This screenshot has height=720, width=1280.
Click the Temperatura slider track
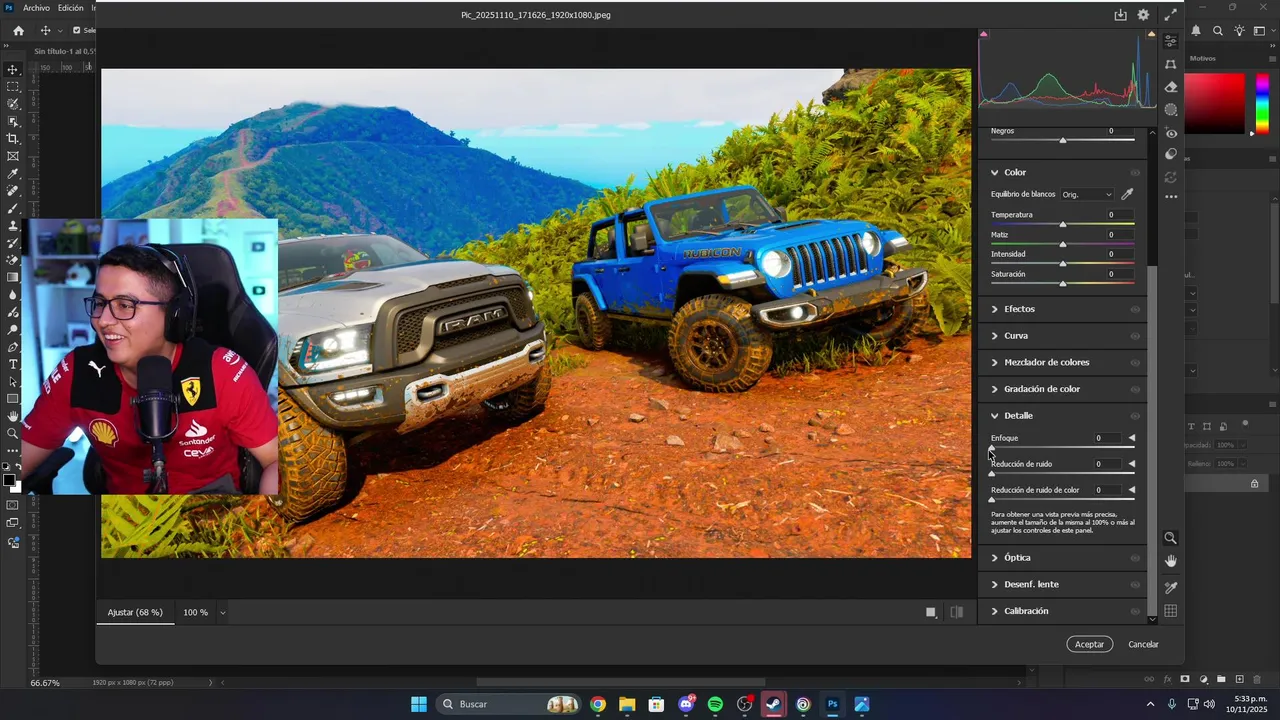[1062, 224]
